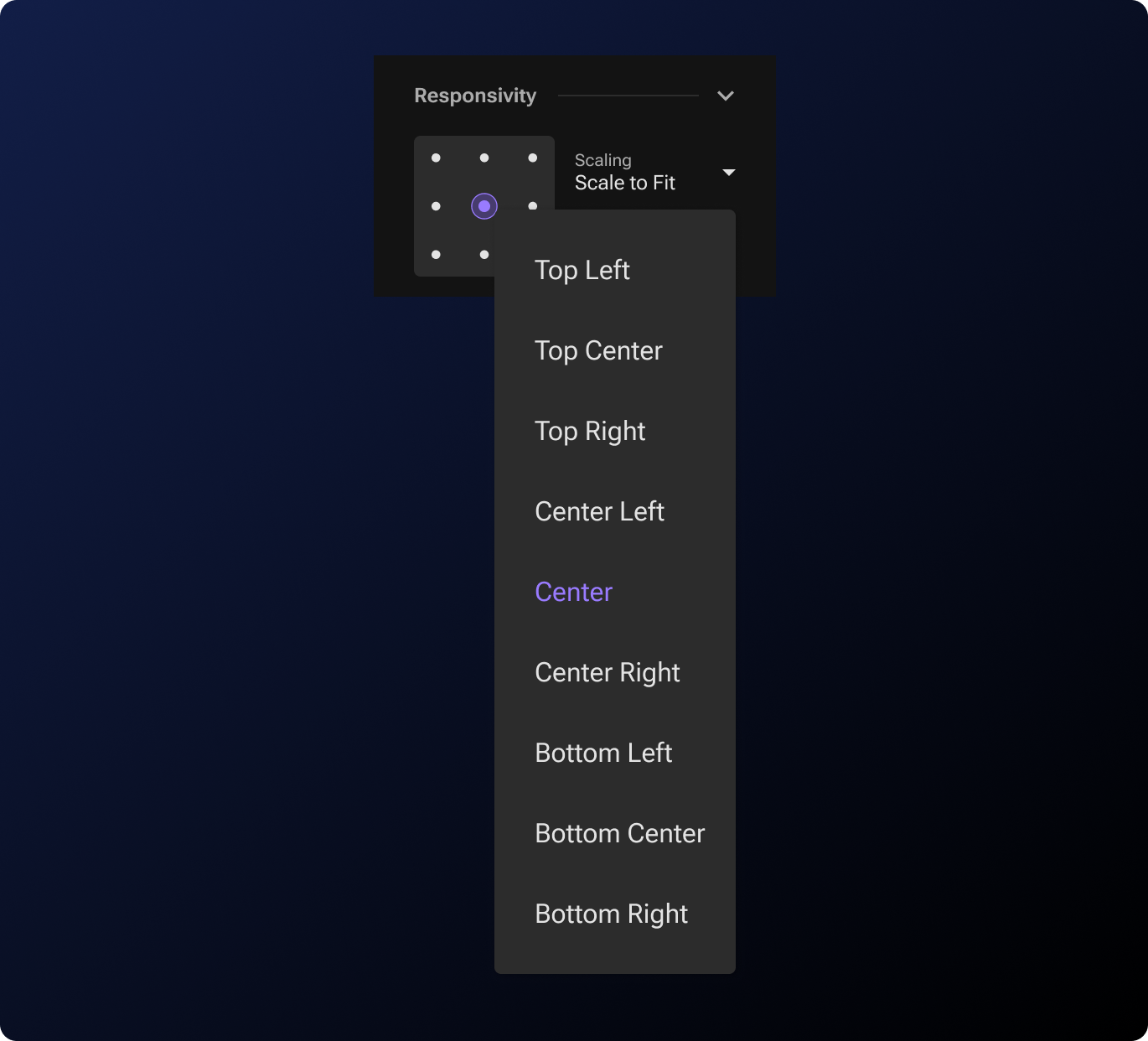This screenshot has width=1148, height=1041.
Task: Click the middle-left anchor dot in the grid
Action: pos(436,206)
